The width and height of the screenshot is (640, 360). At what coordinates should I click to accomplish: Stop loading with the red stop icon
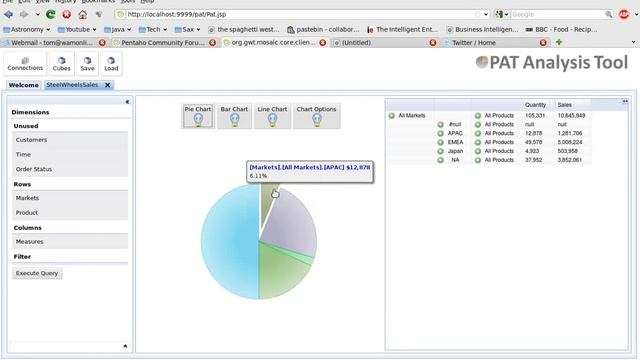(67, 14)
